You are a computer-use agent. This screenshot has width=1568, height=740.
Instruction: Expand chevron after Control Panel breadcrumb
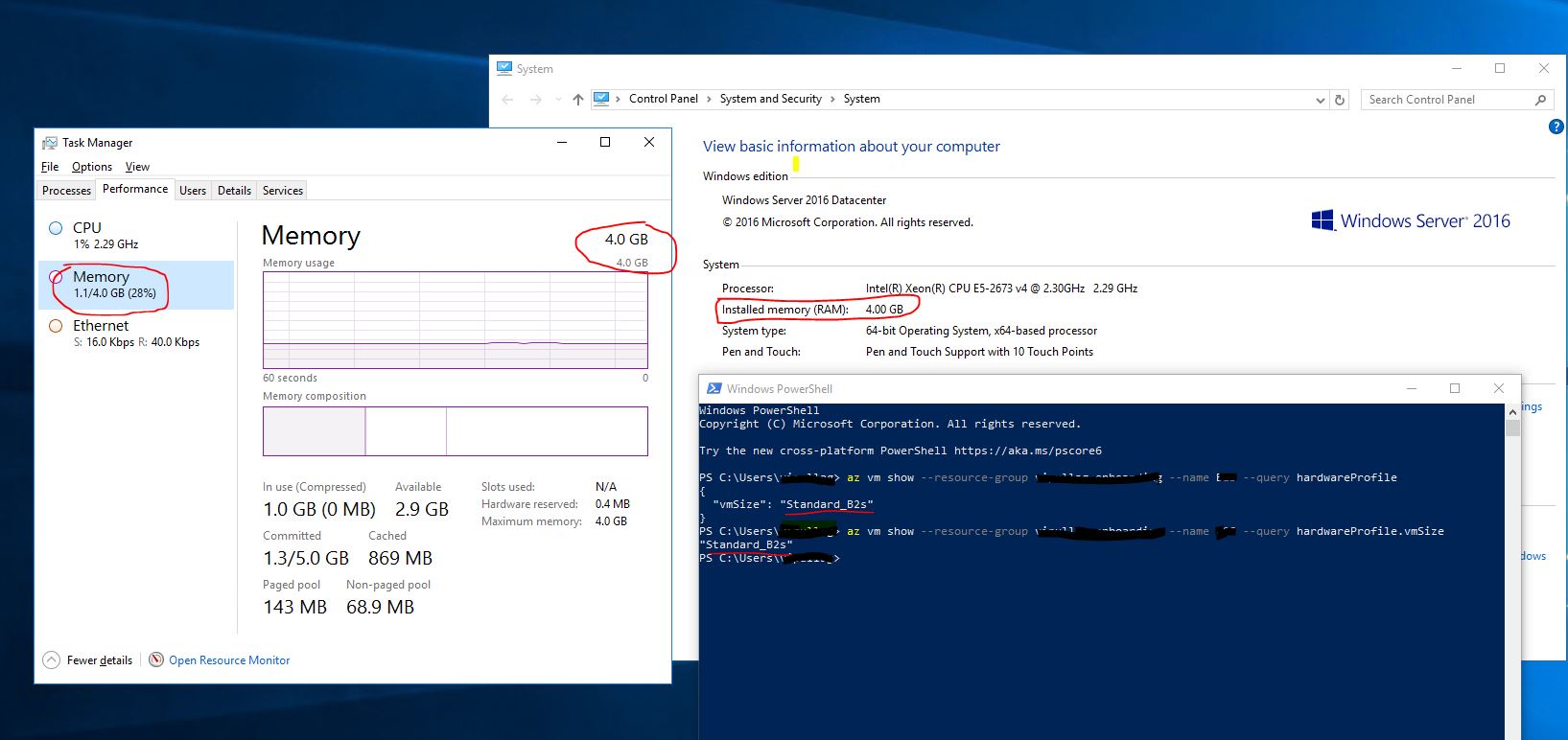click(x=709, y=99)
